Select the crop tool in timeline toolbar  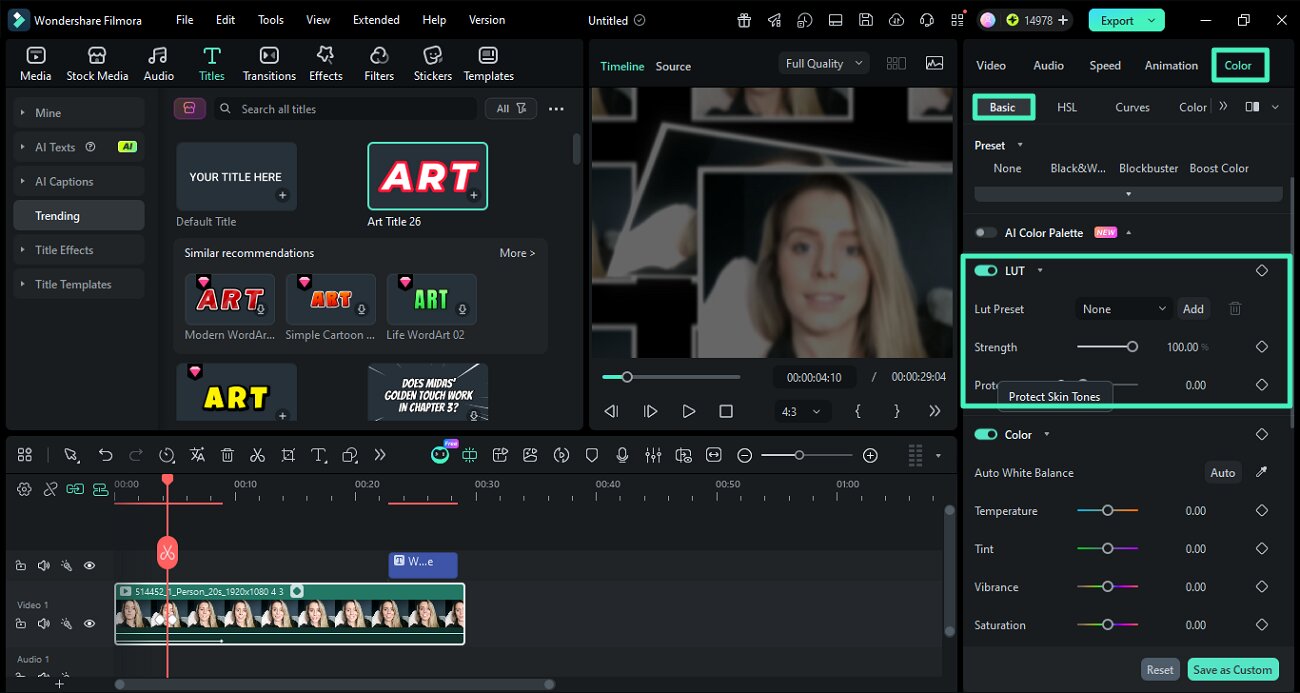click(x=288, y=455)
